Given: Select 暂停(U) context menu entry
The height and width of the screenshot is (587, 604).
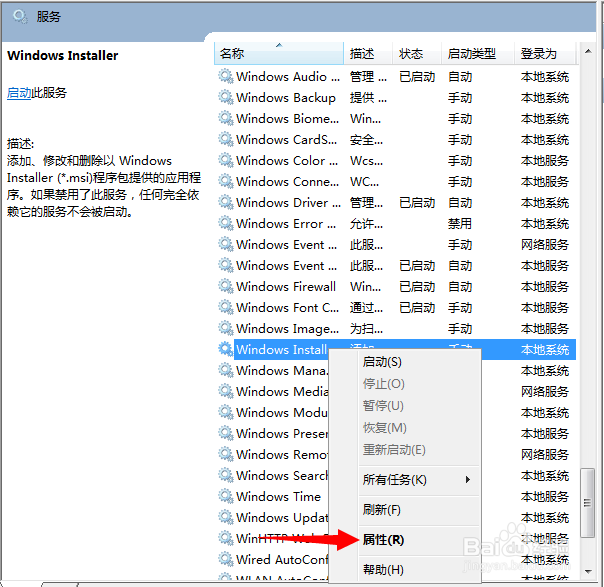Looking at the screenshot, I should coord(419,406).
